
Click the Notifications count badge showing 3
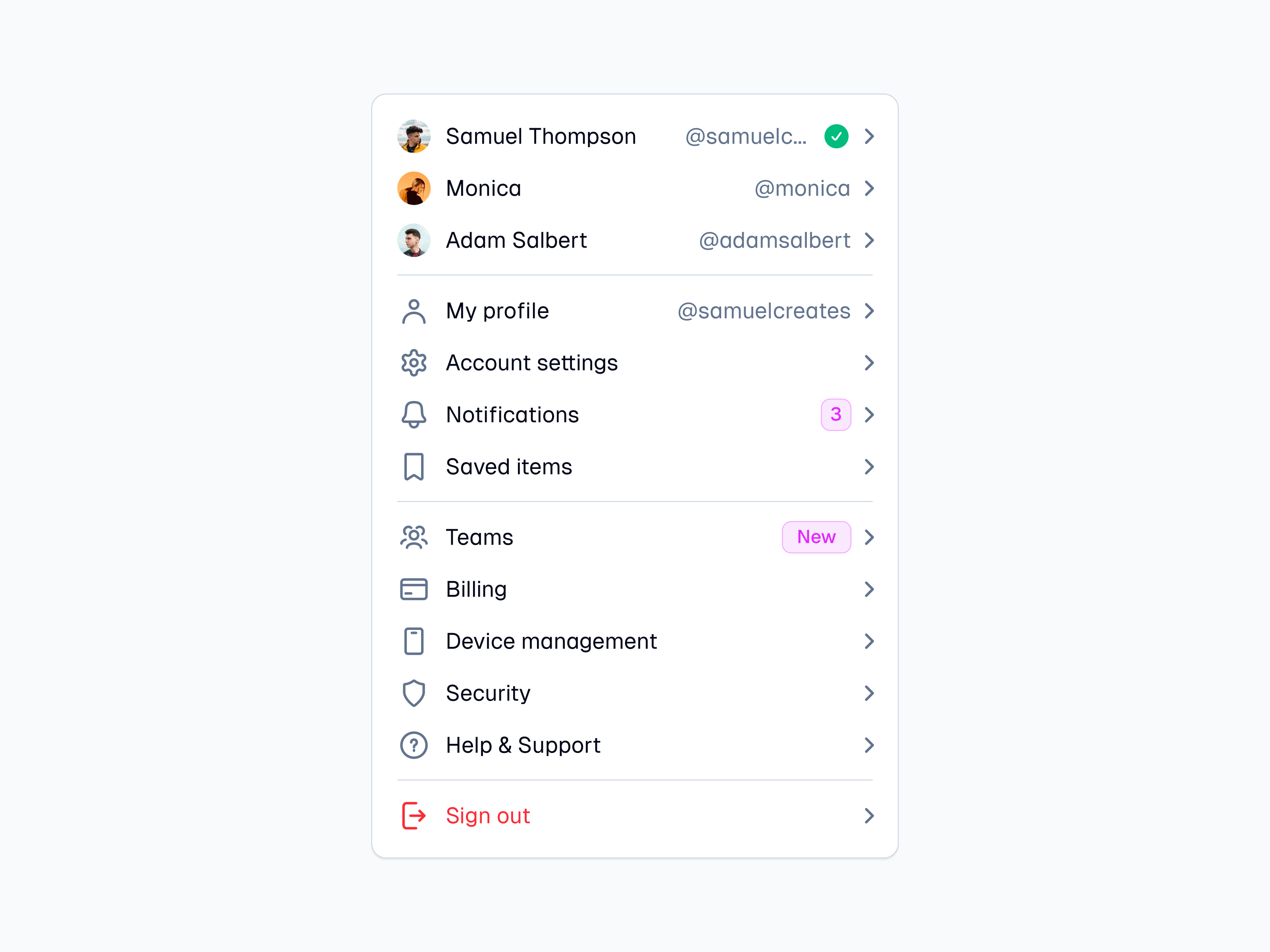tap(835, 414)
